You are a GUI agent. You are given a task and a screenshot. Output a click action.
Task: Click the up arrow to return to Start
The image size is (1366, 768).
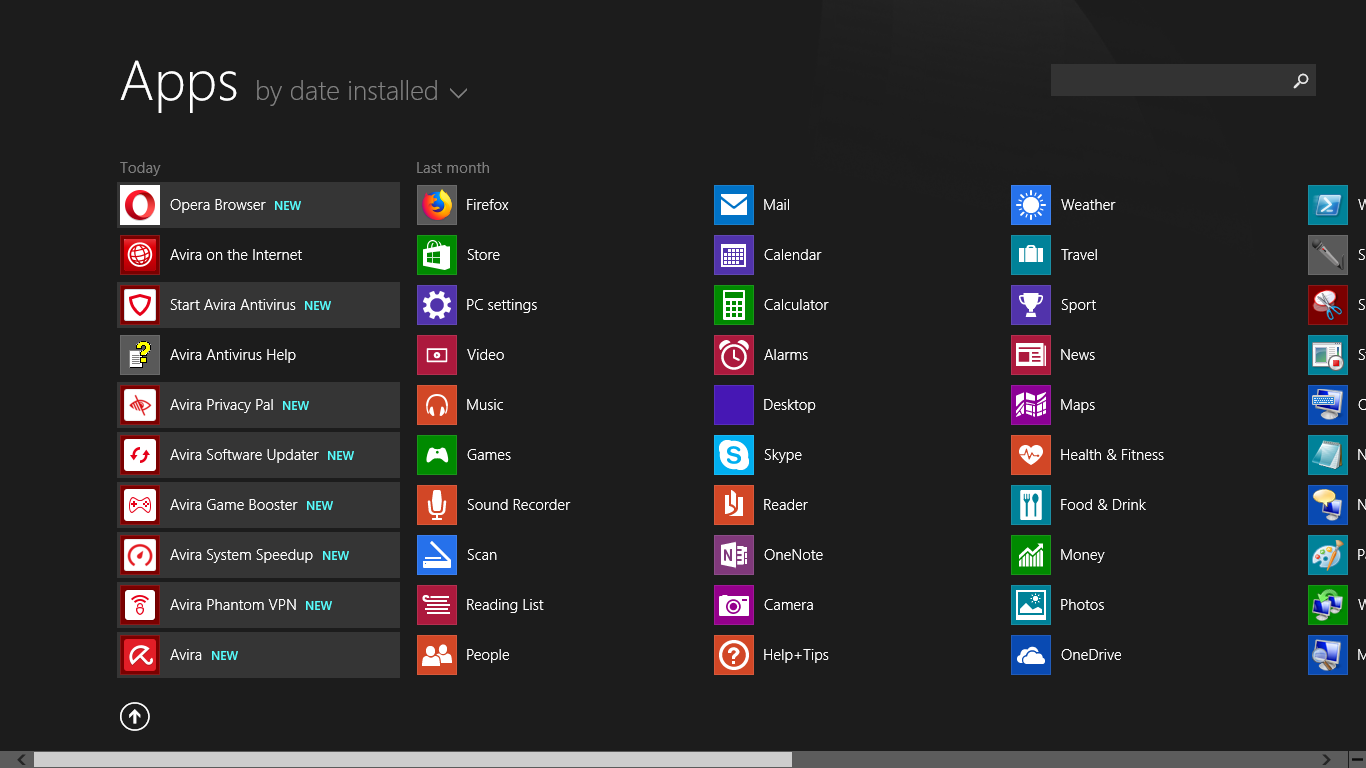click(135, 716)
